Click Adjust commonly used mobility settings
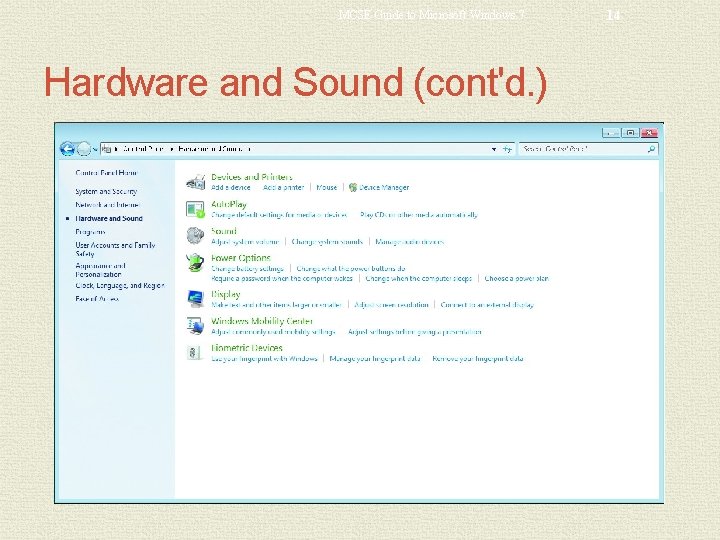The image size is (720, 540). 273,332
